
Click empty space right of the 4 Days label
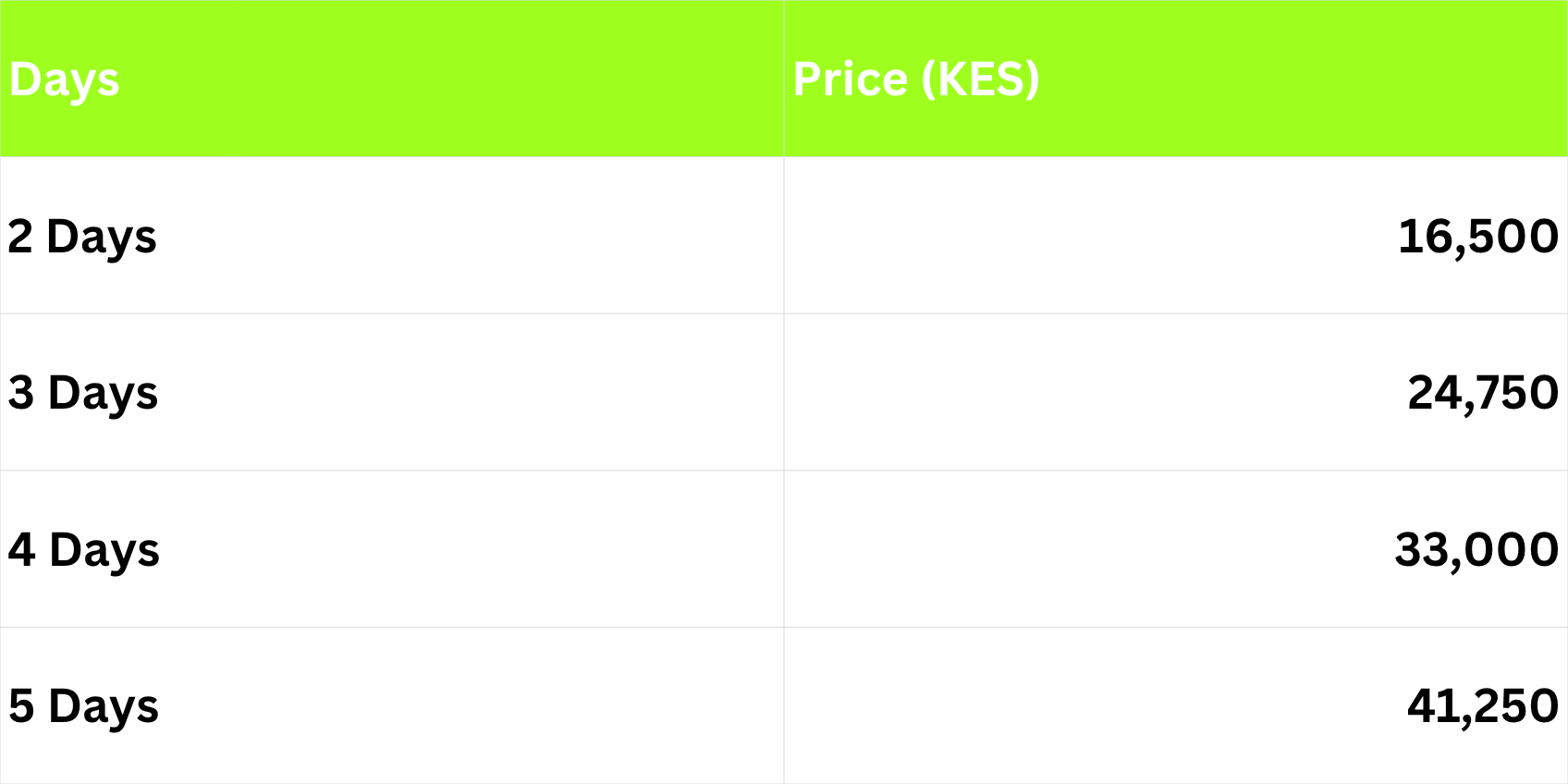(462, 550)
